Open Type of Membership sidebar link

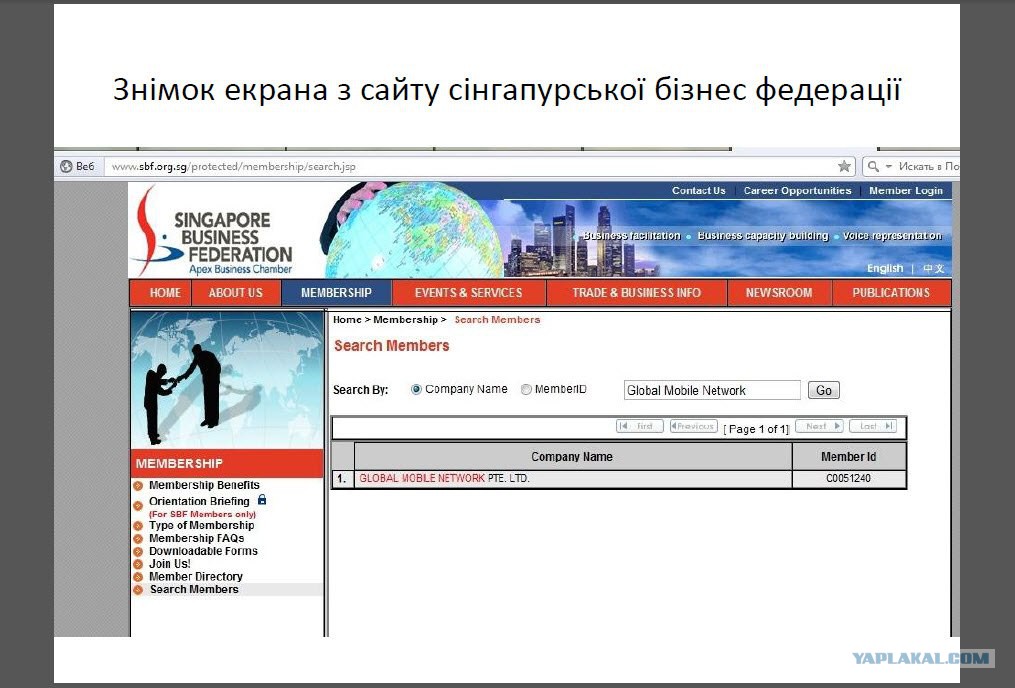(201, 525)
